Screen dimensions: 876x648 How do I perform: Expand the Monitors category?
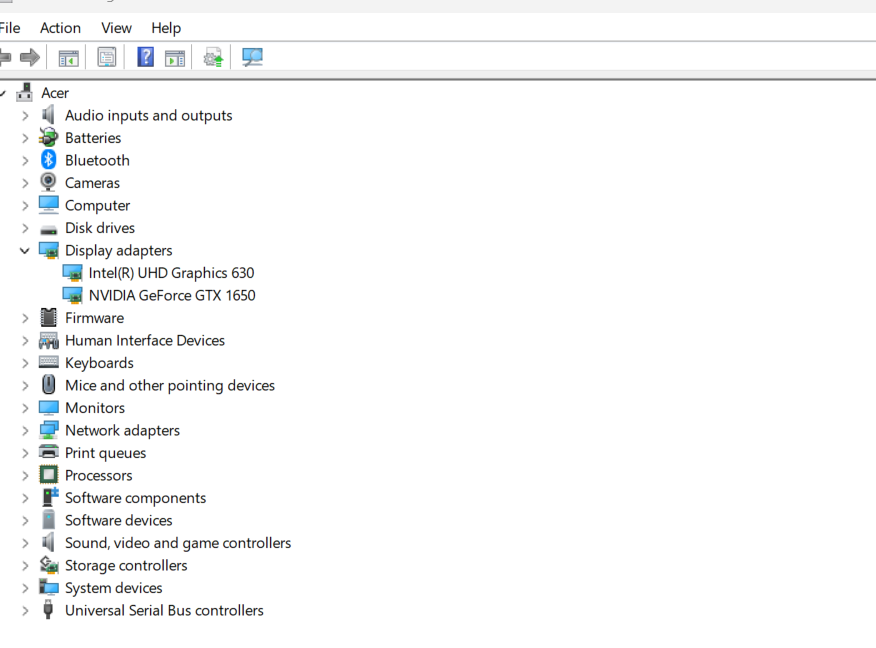coord(25,408)
